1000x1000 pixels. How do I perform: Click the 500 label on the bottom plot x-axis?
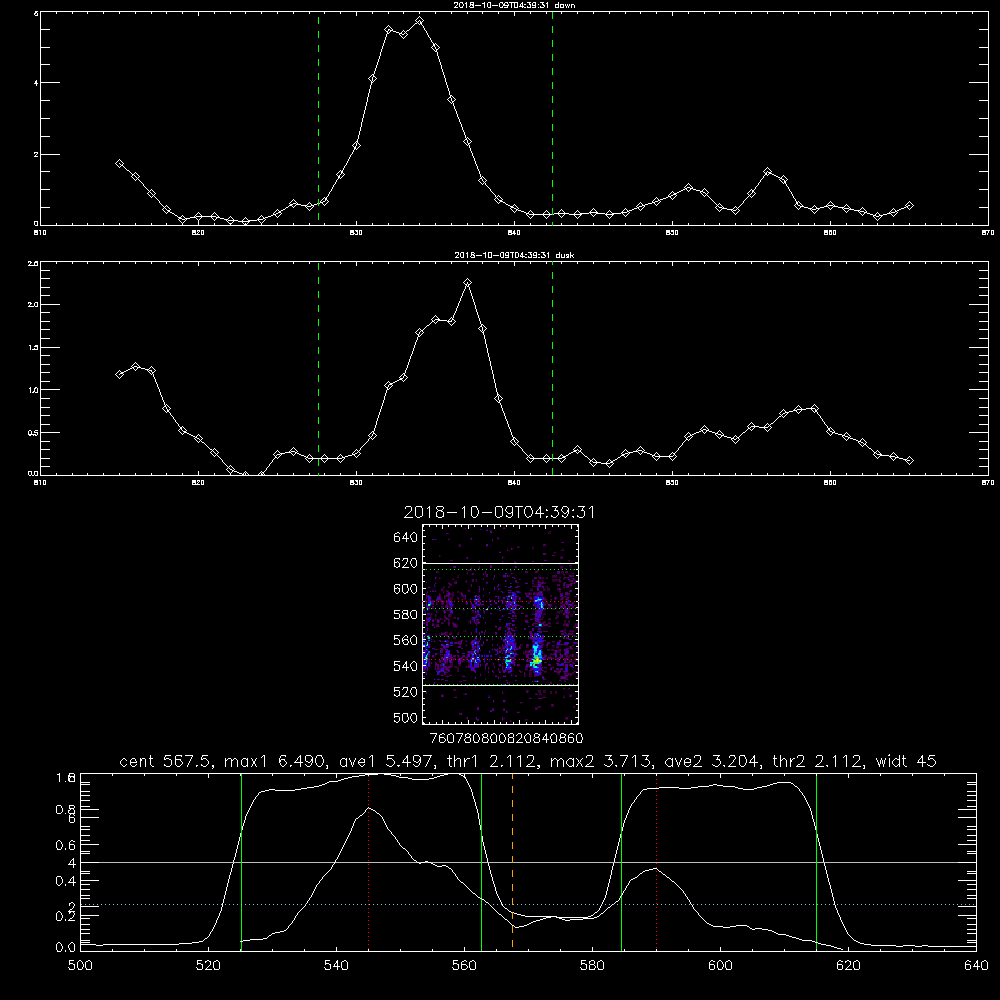point(80,966)
